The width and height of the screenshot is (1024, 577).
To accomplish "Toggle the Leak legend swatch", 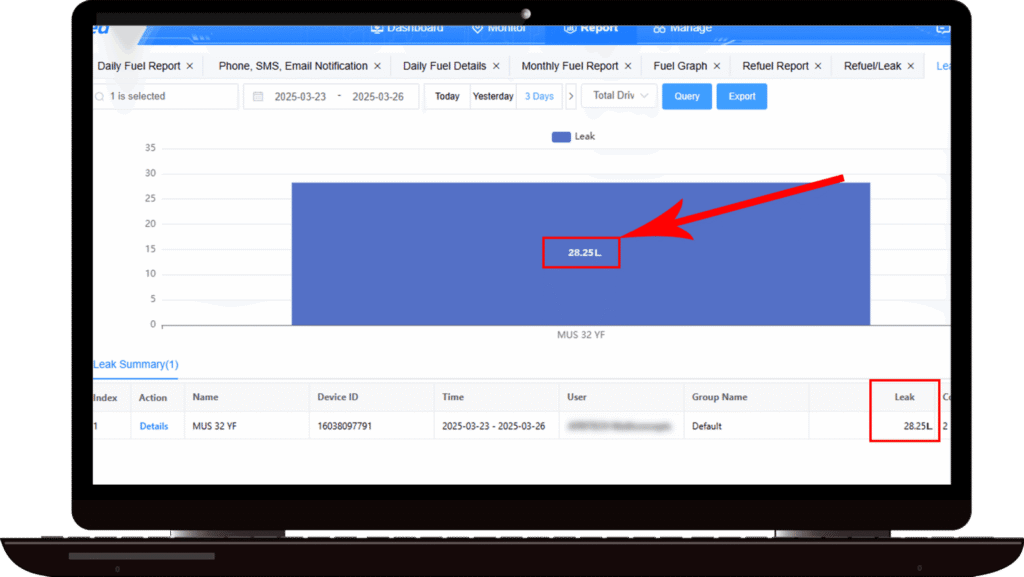I will 561,136.
